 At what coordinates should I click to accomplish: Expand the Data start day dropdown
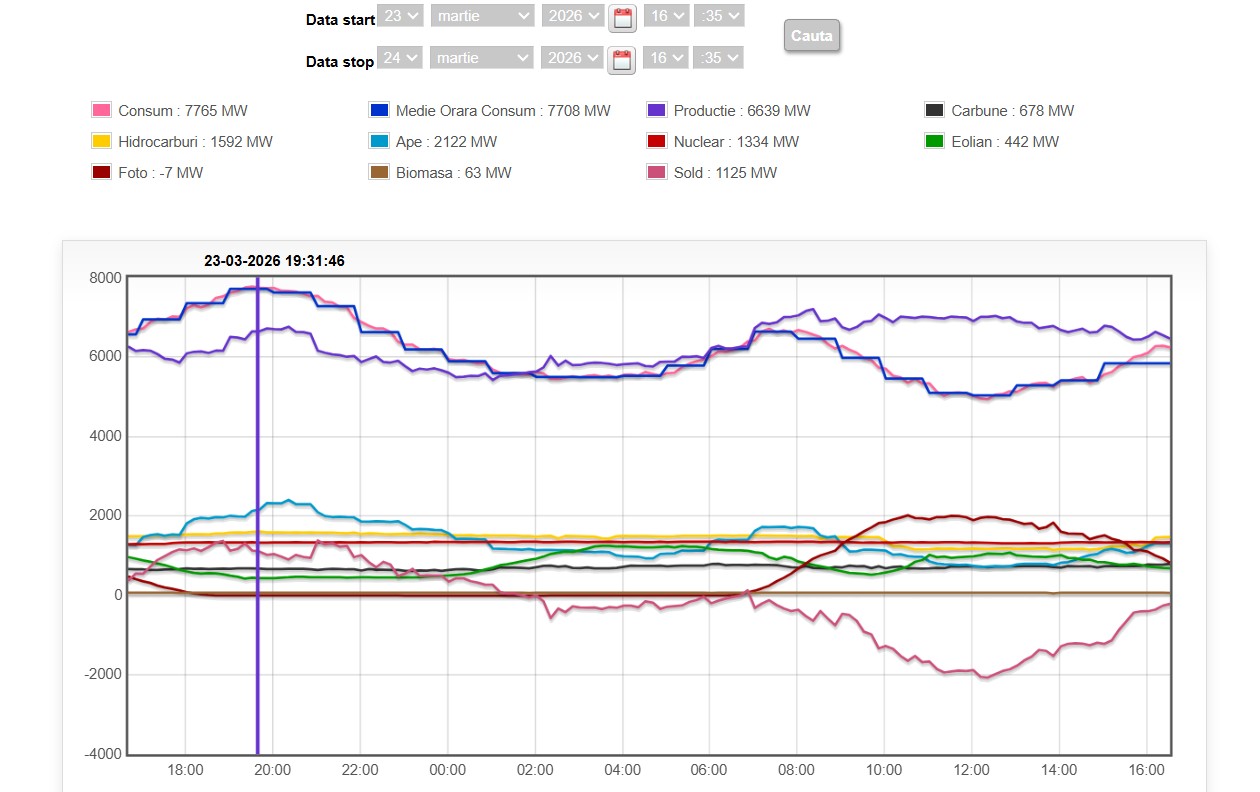point(400,16)
